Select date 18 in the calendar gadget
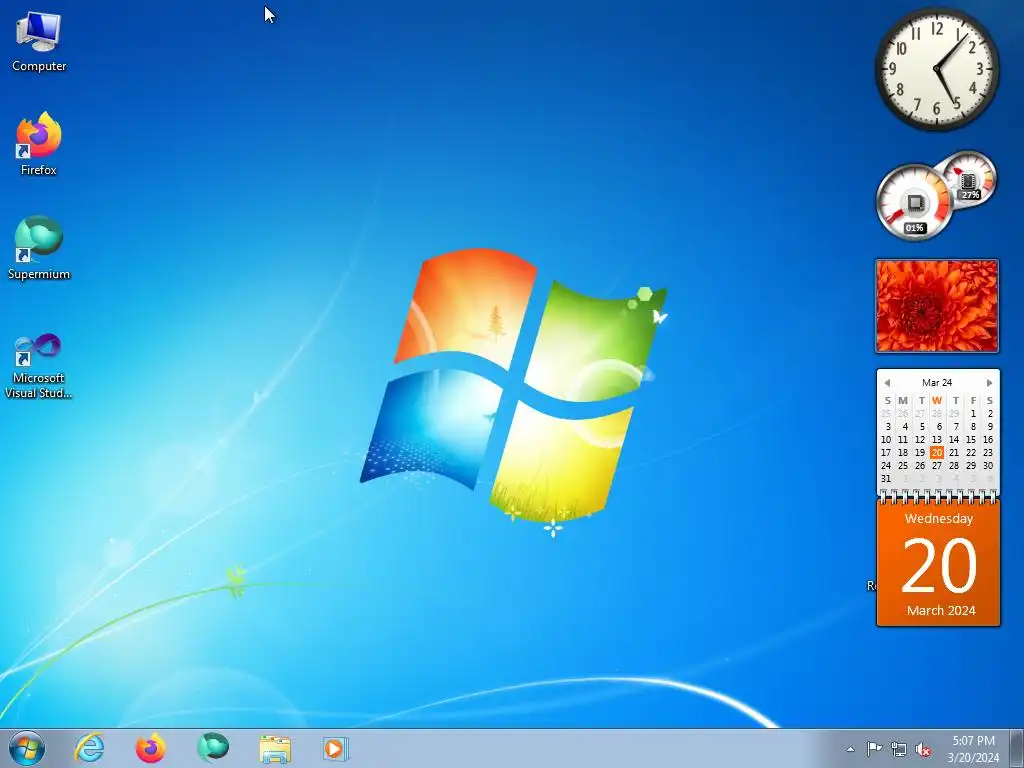Viewport: 1024px width, 768px height. coord(903,453)
